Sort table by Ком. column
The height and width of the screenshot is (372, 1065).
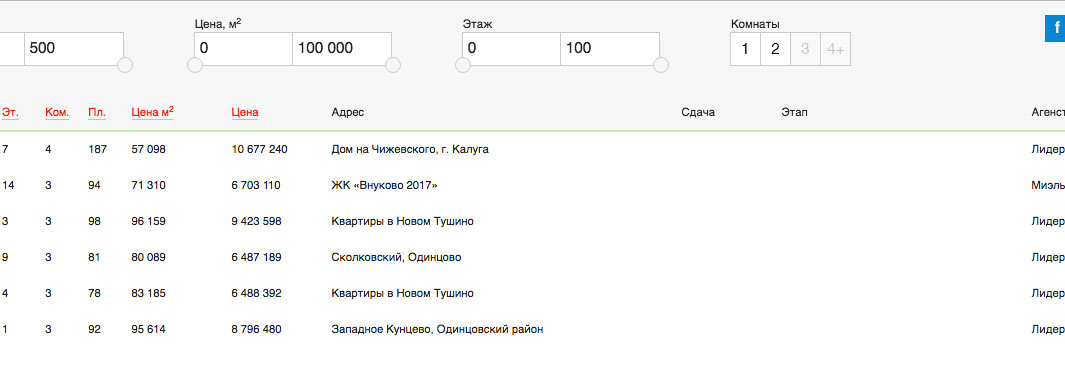pos(57,112)
